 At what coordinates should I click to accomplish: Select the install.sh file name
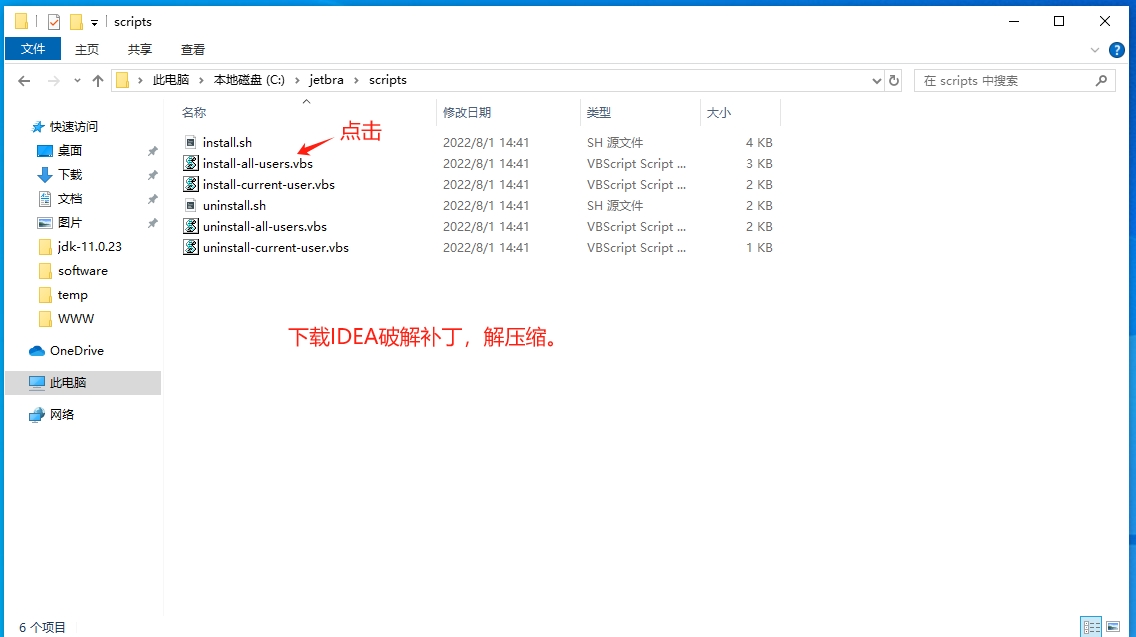point(227,143)
